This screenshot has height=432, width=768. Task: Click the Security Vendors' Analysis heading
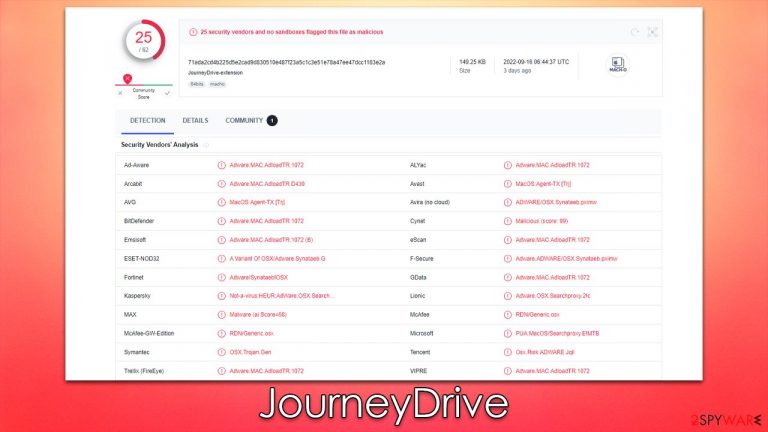point(160,145)
